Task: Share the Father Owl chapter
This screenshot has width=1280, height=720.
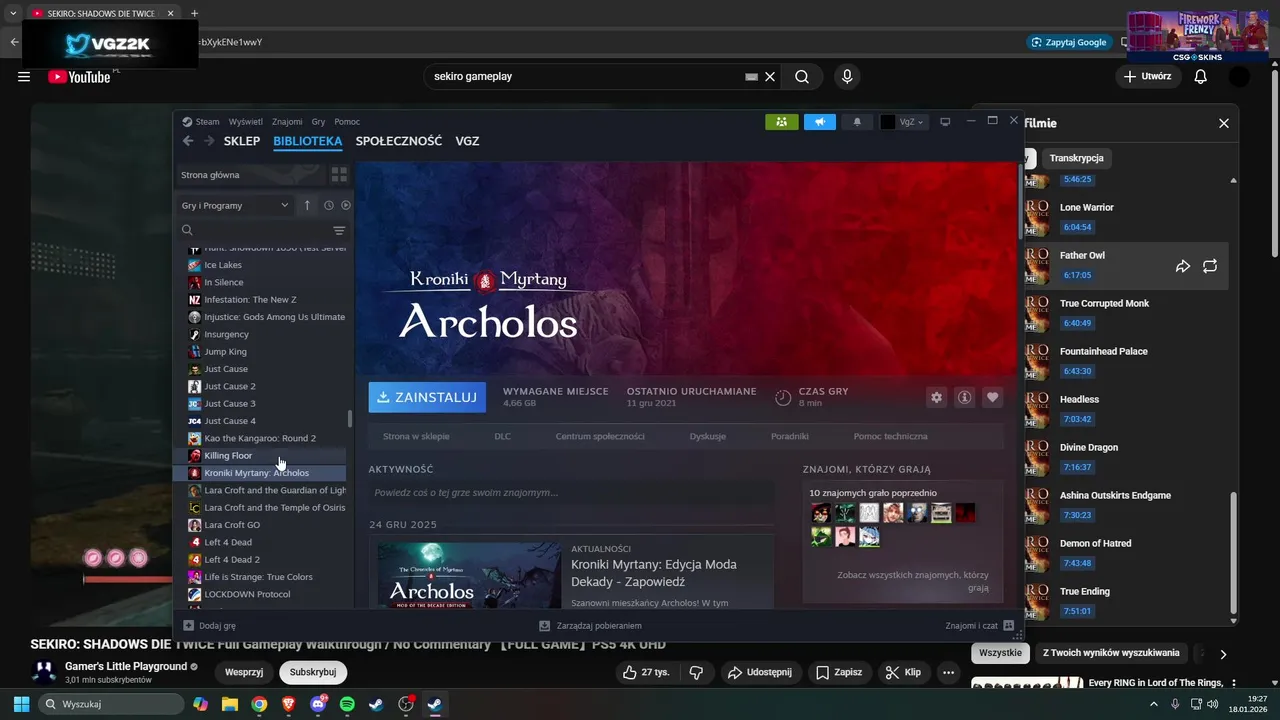Action: click(1183, 266)
